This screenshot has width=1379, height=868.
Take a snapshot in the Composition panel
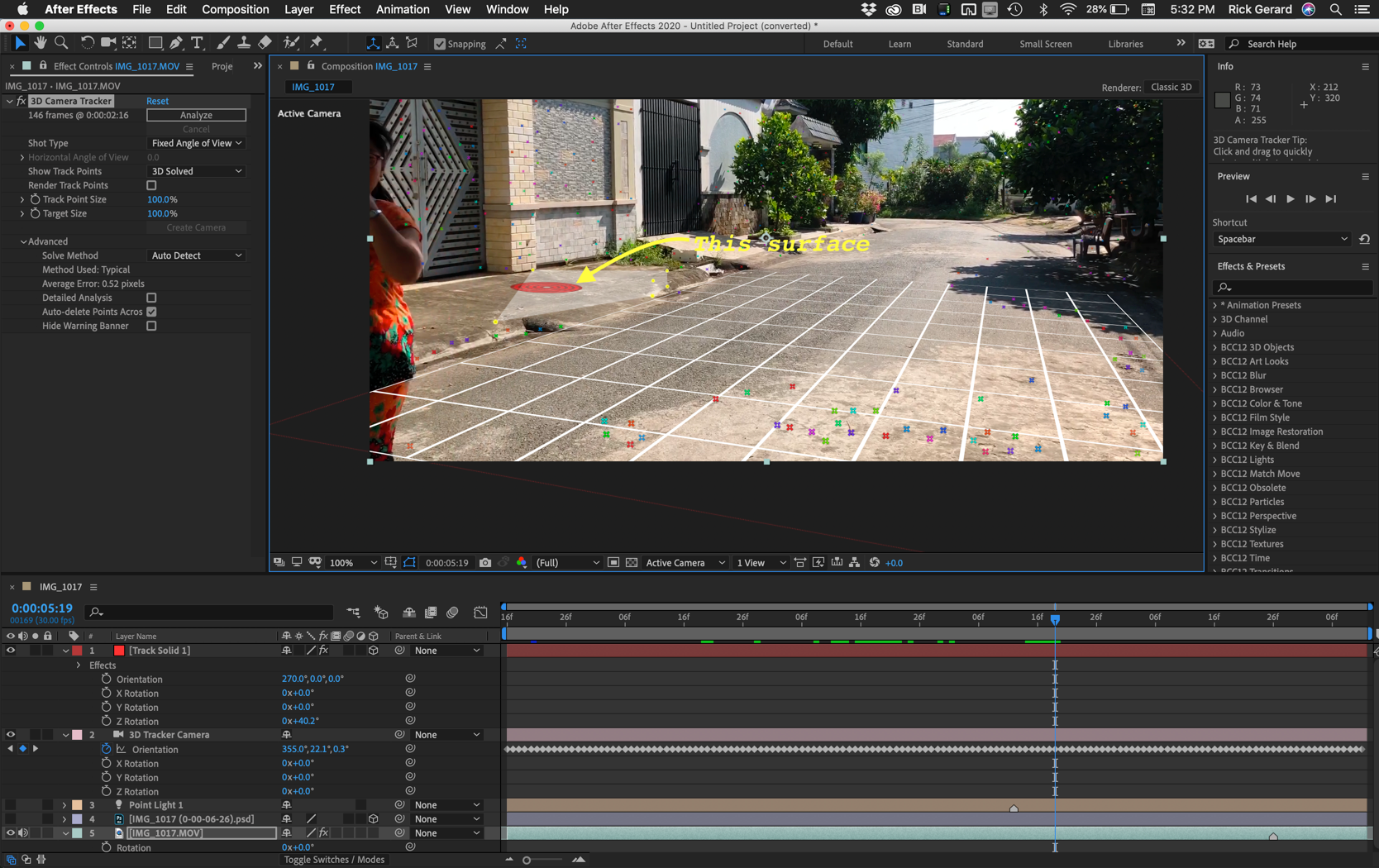coord(485,562)
